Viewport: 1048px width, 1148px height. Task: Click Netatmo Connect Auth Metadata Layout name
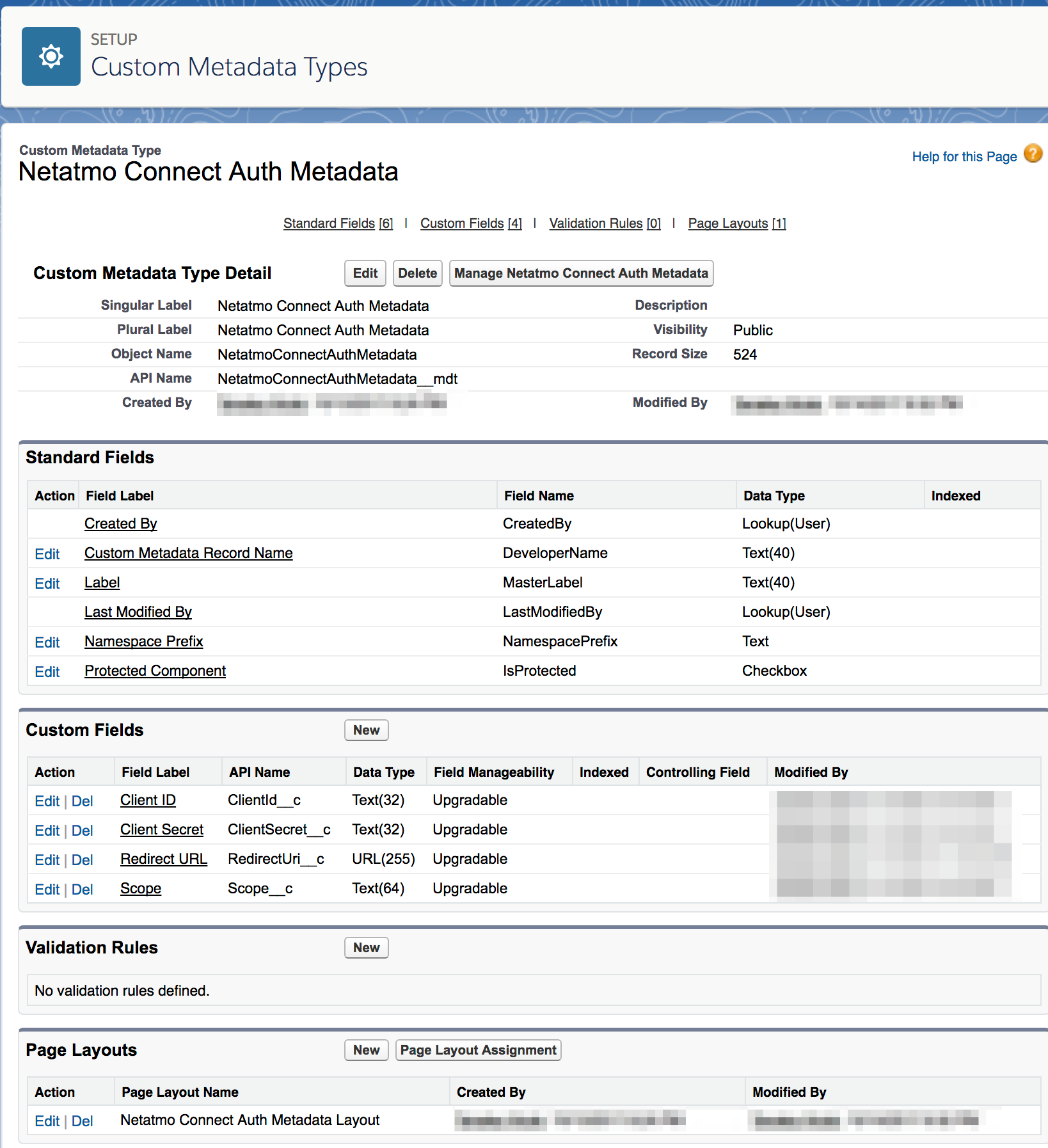coord(250,1120)
